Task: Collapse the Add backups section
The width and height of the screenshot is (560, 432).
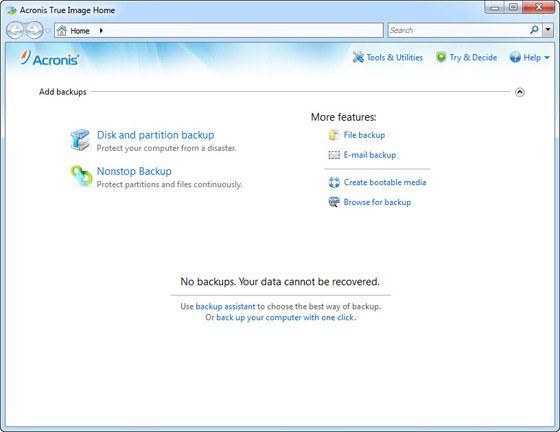Action: (x=520, y=92)
